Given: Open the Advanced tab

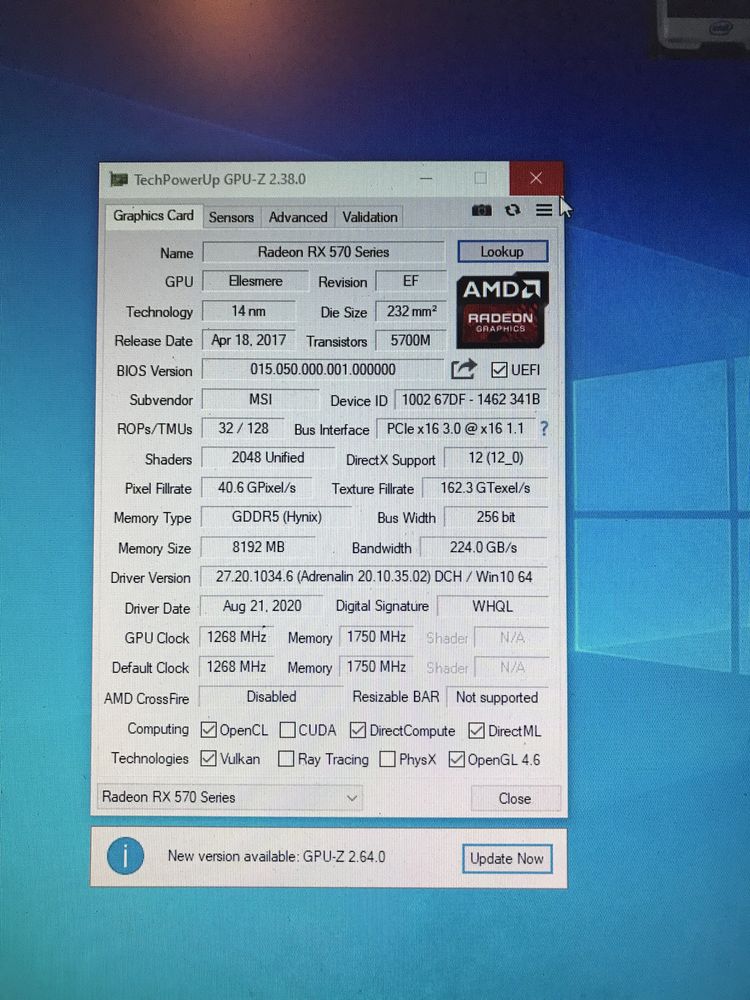Looking at the screenshot, I should coord(298,217).
